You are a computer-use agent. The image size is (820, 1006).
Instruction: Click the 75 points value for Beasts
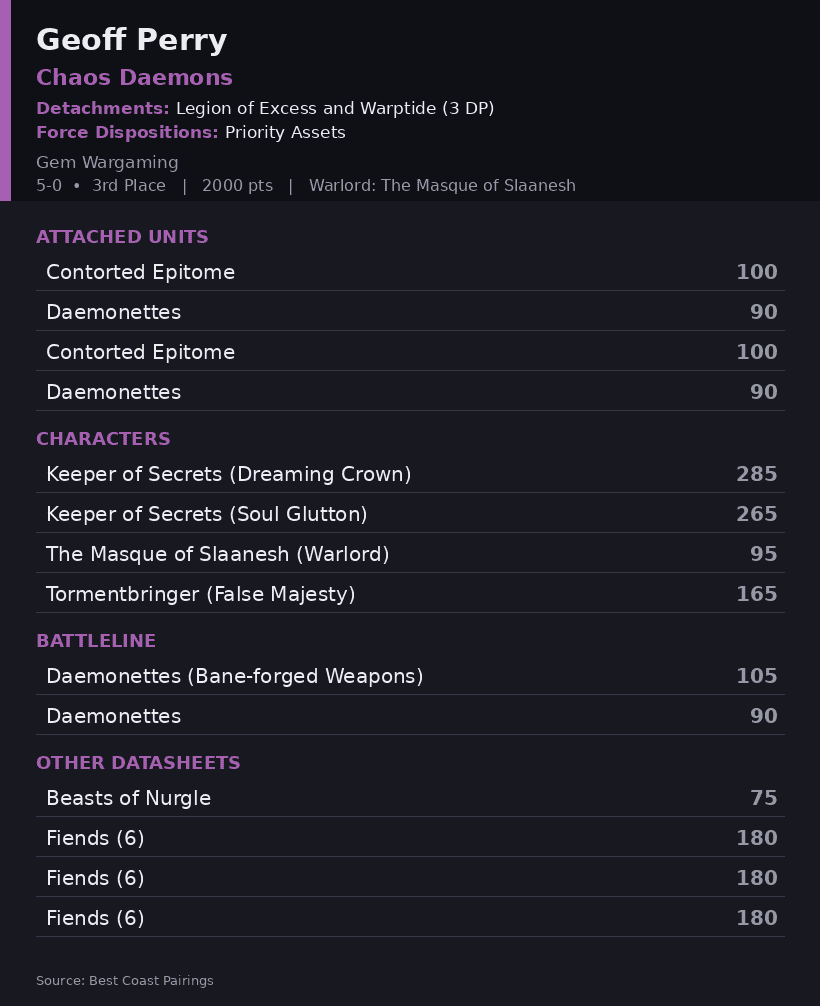764,797
